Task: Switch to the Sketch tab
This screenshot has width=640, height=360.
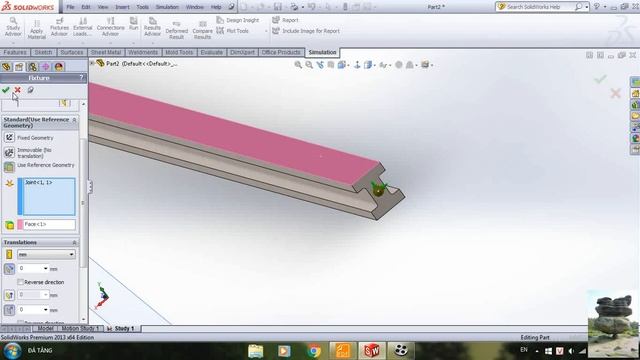Action: pyautogui.click(x=43, y=52)
